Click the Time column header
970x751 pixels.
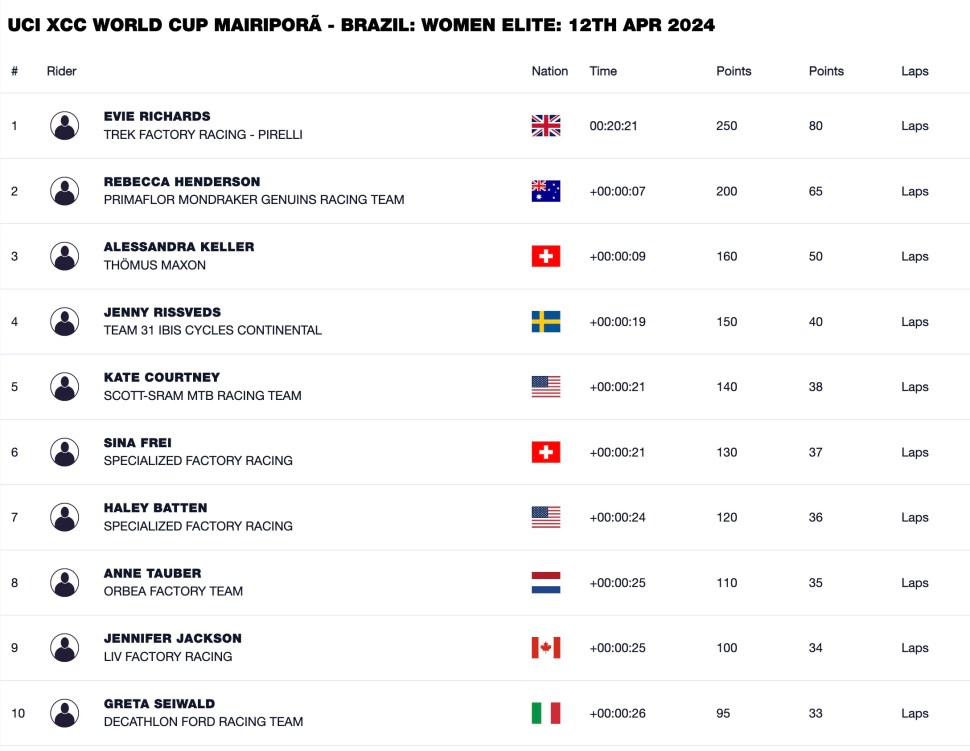[603, 71]
